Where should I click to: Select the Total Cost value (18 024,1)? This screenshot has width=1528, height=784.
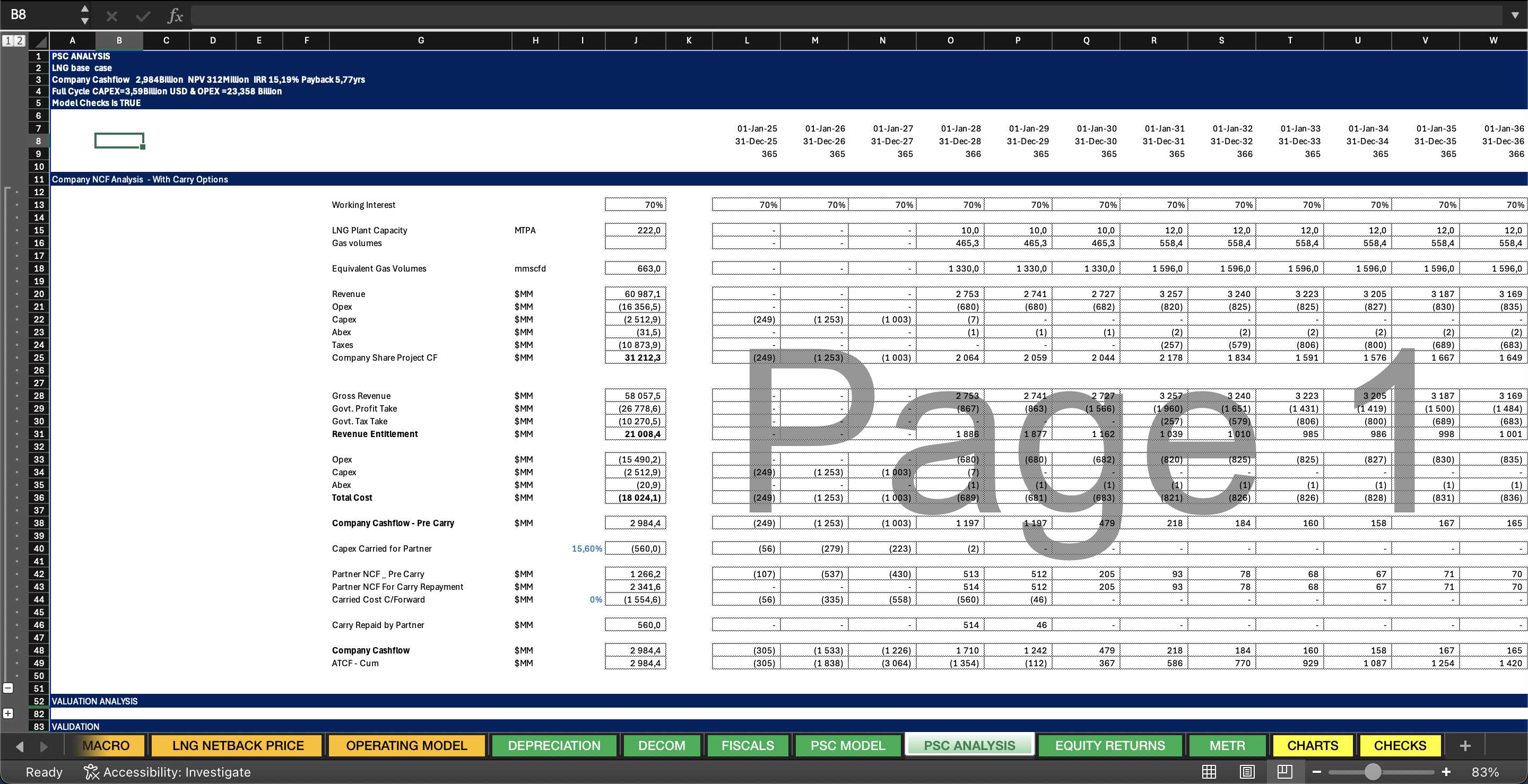(635, 498)
